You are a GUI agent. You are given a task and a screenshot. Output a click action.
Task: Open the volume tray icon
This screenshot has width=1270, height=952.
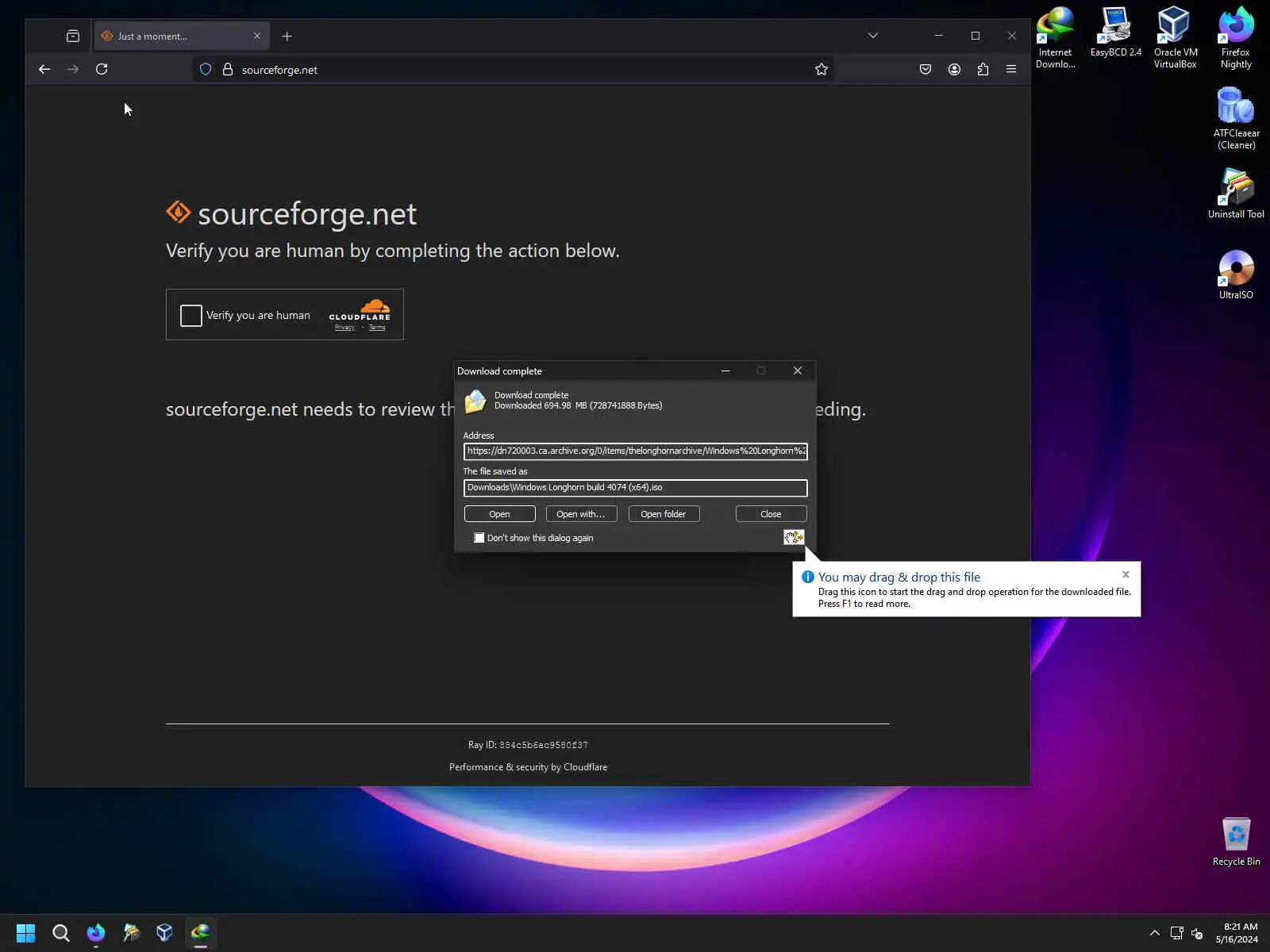click(x=1197, y=933)
